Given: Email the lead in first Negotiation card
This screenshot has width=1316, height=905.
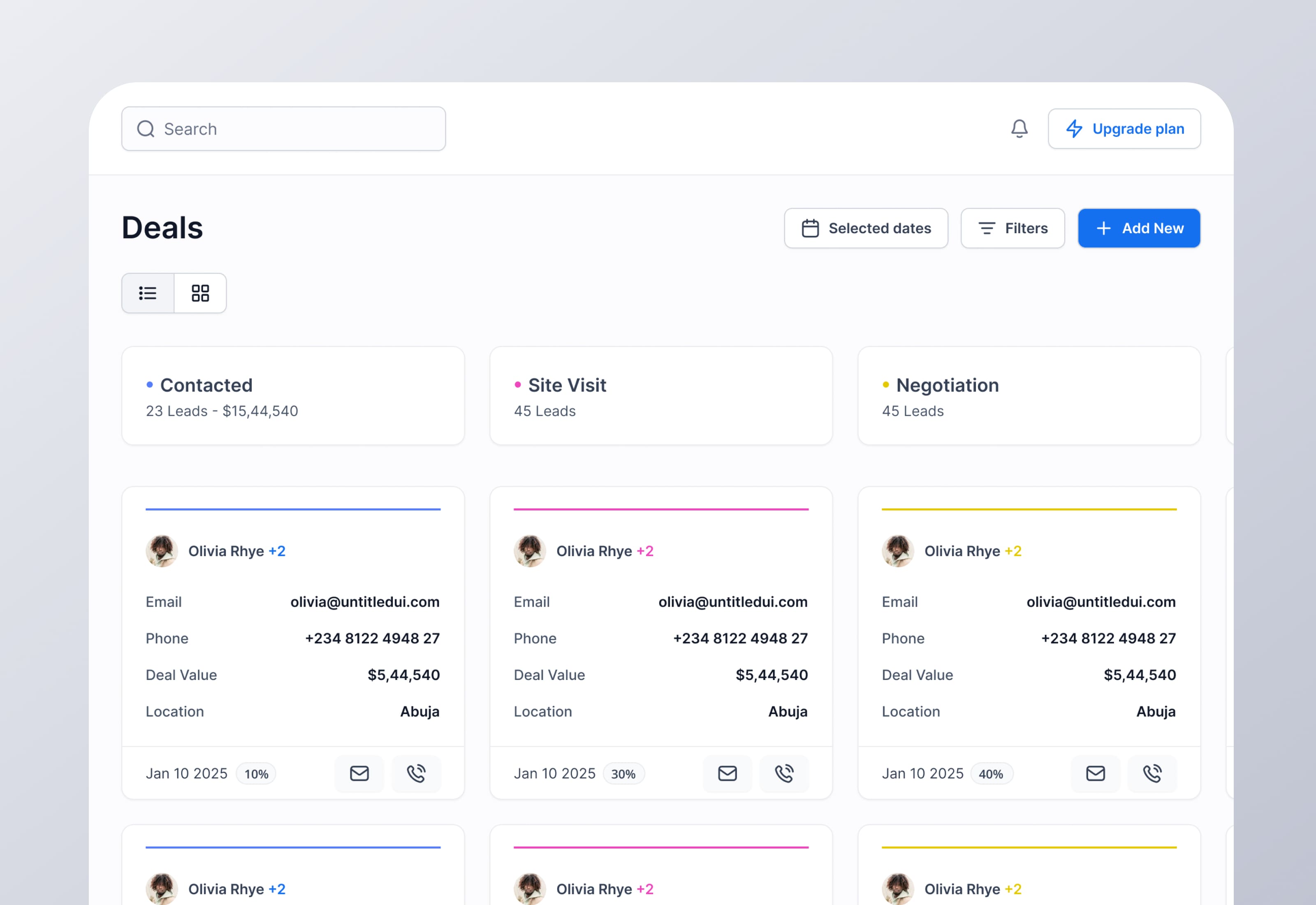Looking at the screenshot, I should [1095, 773].
